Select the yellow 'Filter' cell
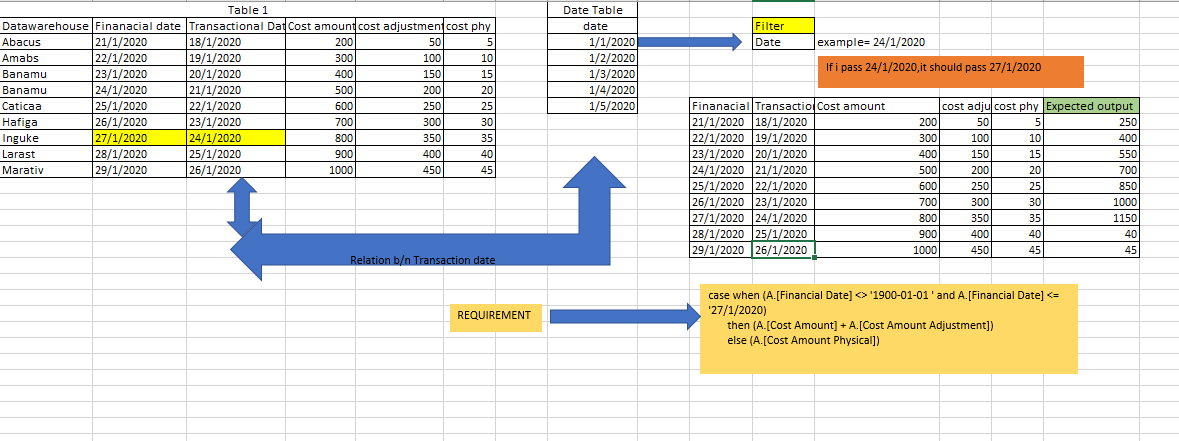 point(783,27)
